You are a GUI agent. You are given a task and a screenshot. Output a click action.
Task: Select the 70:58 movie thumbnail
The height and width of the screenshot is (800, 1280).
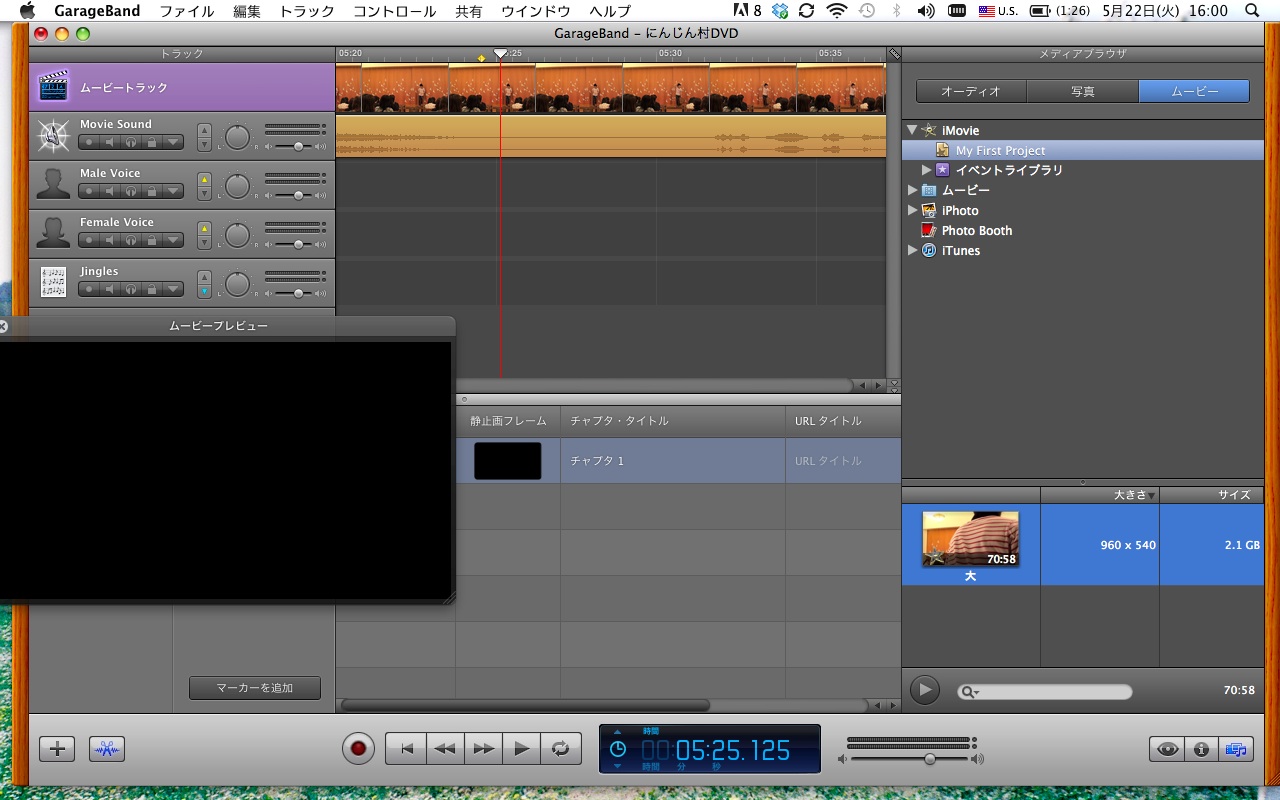(x=970, y=540)
